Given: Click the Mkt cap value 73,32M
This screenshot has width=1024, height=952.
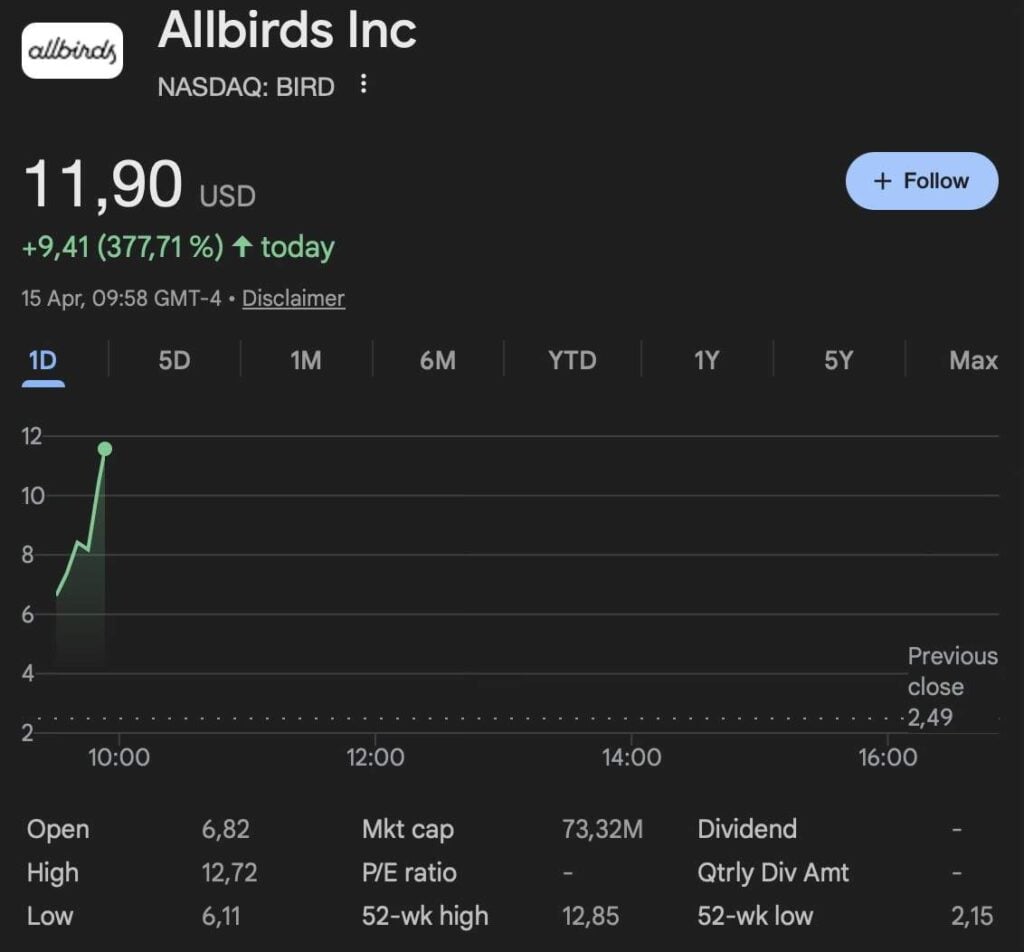Looking at the screenshot, I should click(602, 829).
